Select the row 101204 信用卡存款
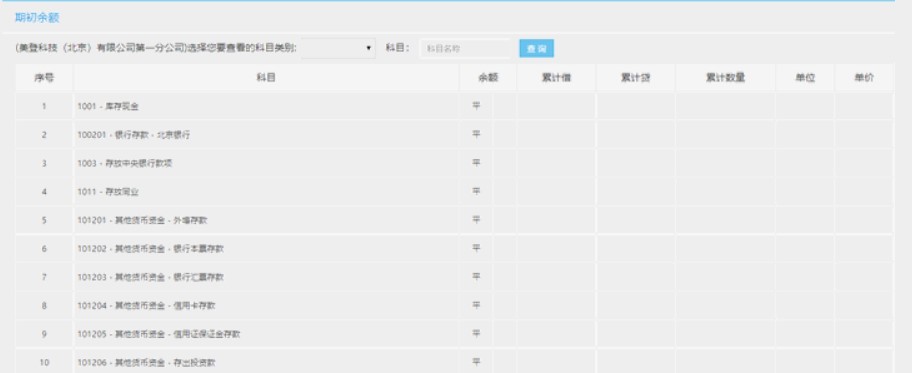912x373 pixels. (x=455, y=306)
